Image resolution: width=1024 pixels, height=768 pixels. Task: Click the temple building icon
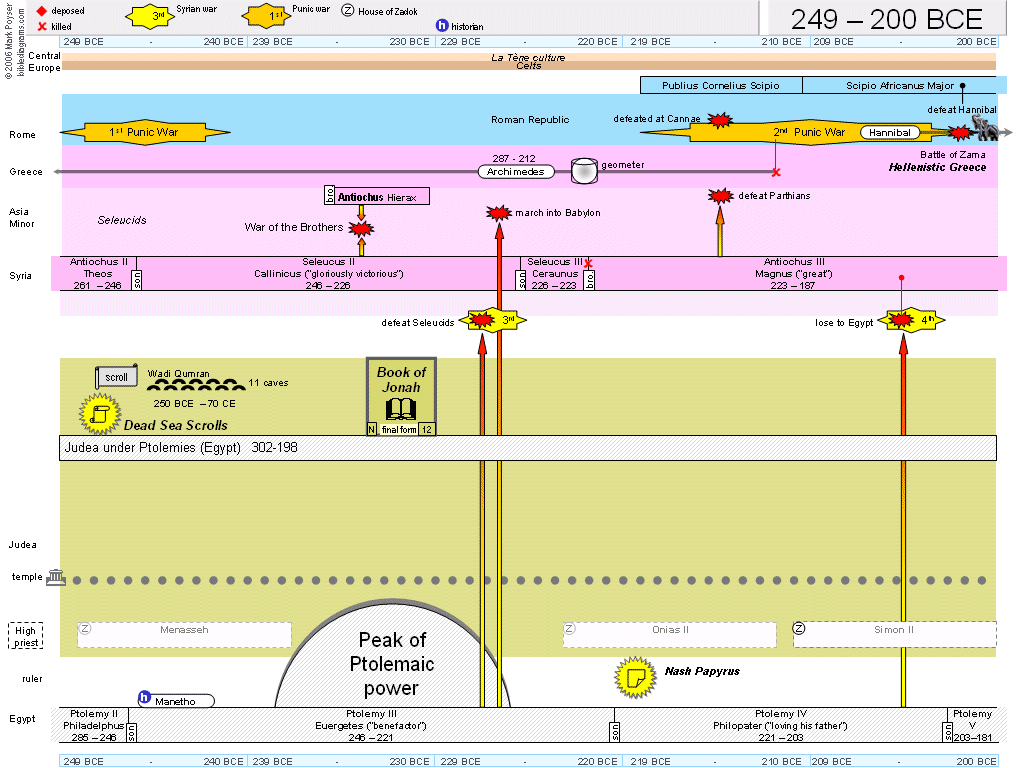56,578
